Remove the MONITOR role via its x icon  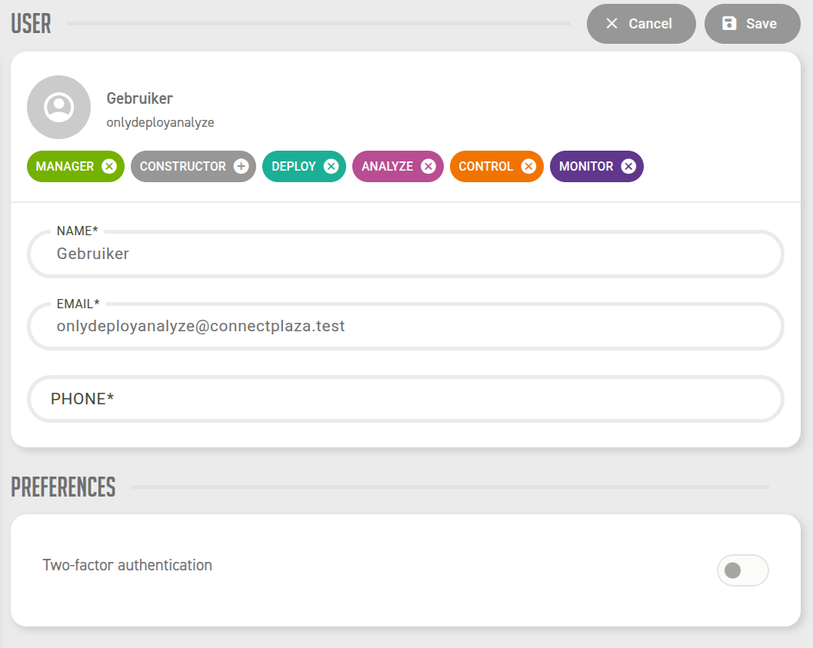click(x=628, y=166)
